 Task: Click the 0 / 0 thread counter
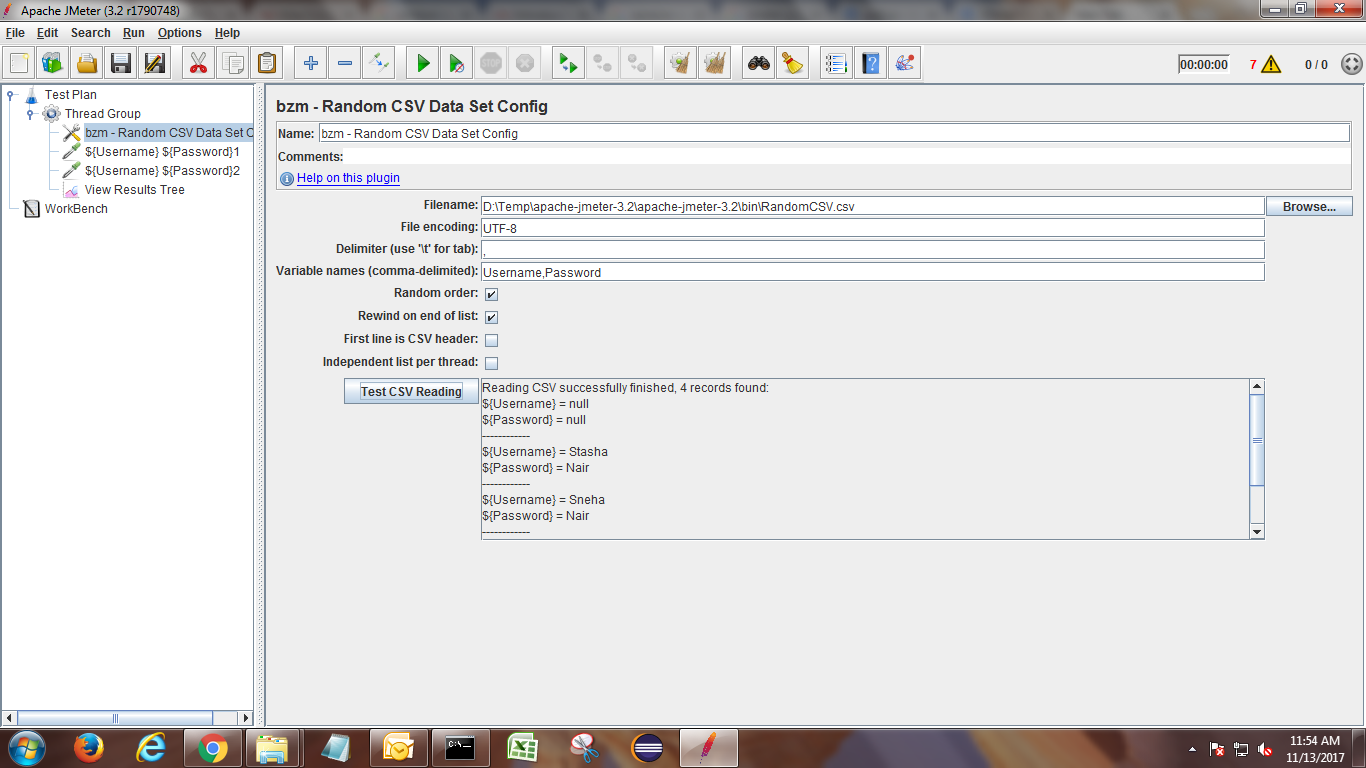pos(1316,65)
